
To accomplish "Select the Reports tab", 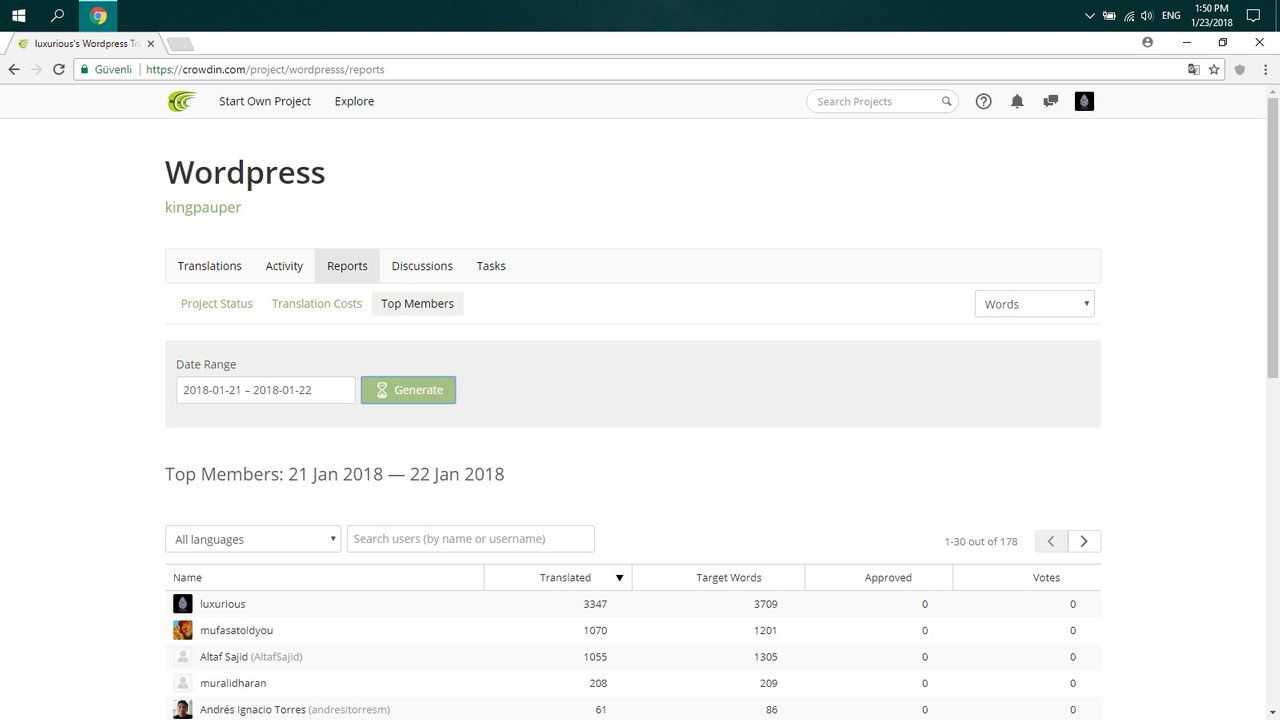I will (x=347, y=266).
